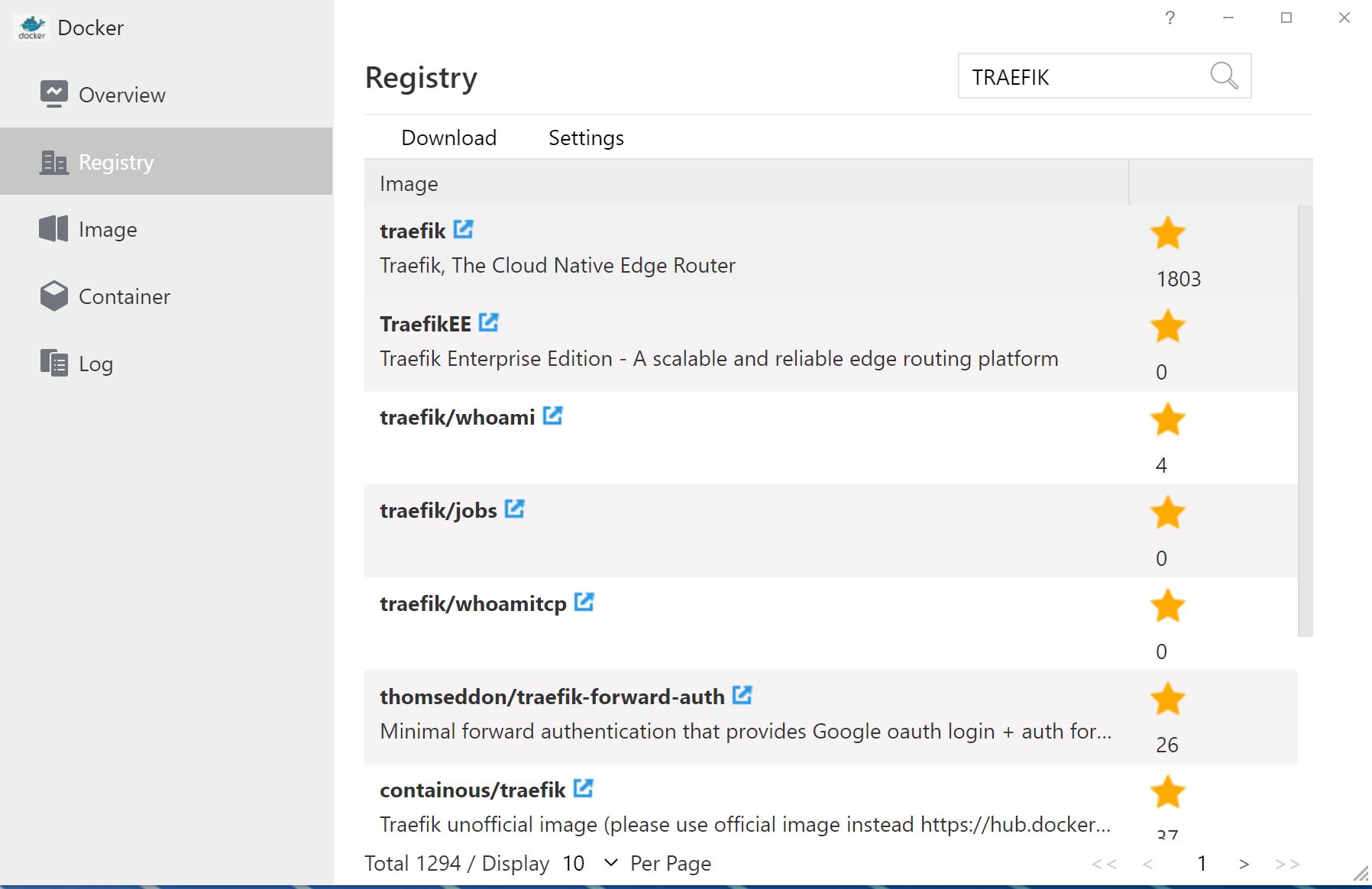Select the traefik image name

(413, 231)
